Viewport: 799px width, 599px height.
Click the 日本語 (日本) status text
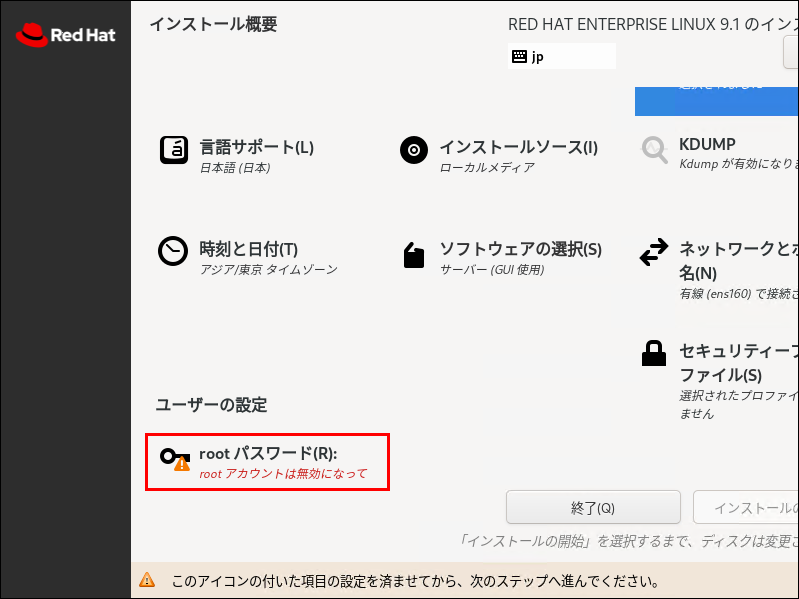[235, 168]
